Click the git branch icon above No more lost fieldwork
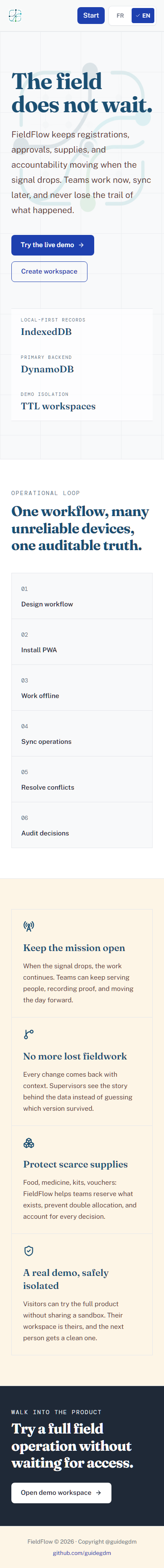 tap(29, 1034)
